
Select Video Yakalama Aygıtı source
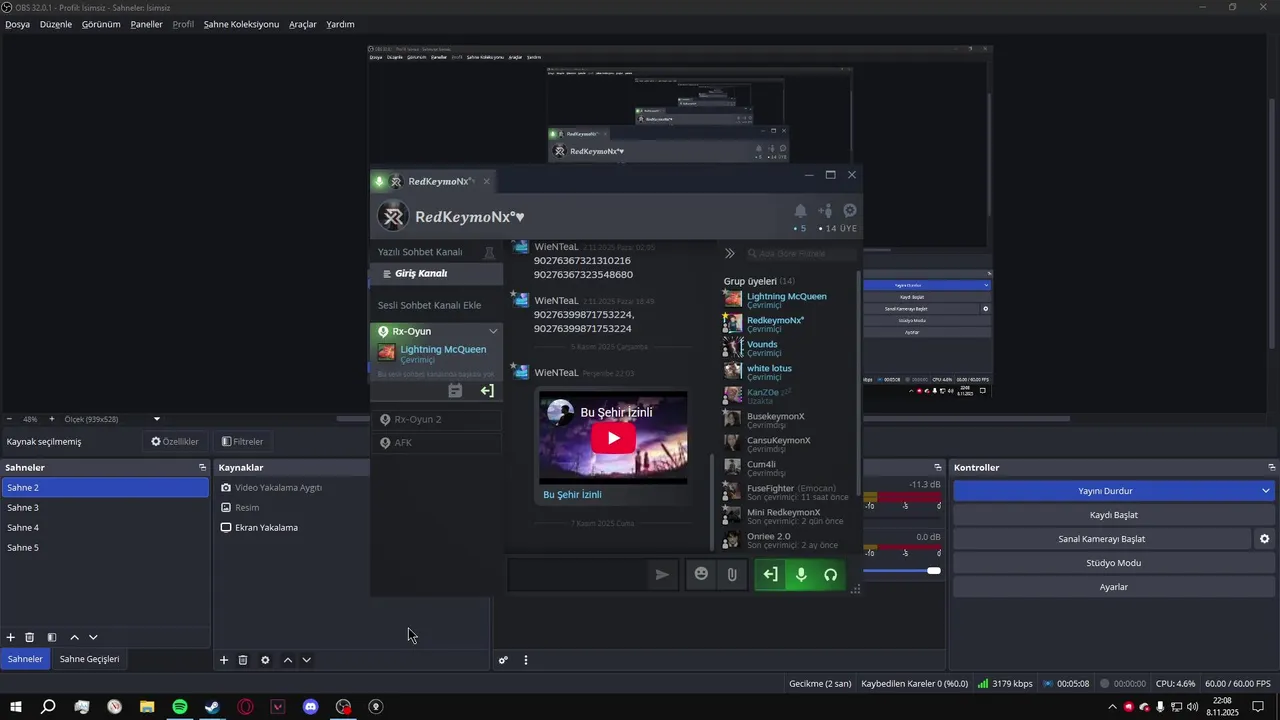coord(278,488)
